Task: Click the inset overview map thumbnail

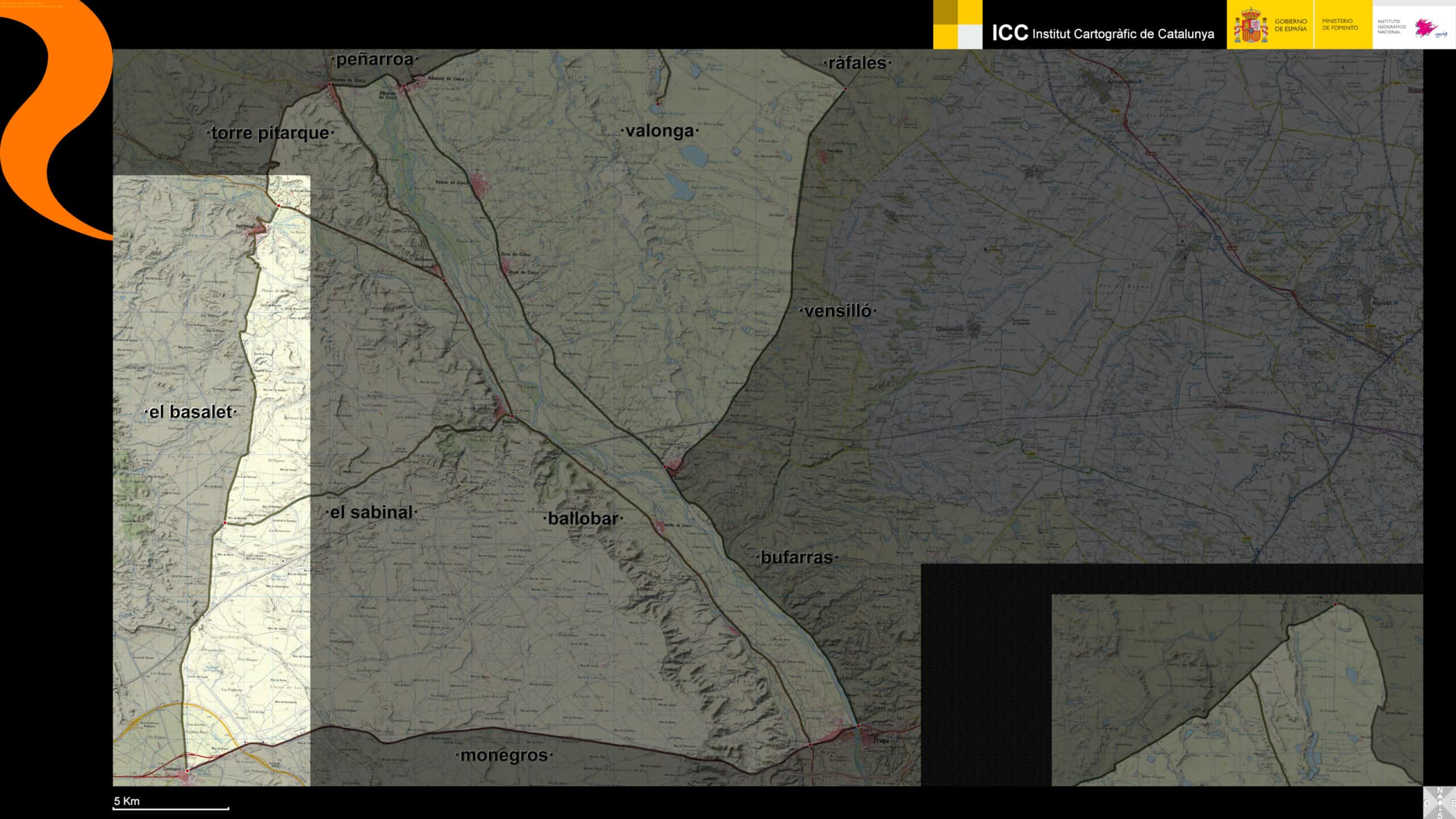Action: pos(1237,690)
